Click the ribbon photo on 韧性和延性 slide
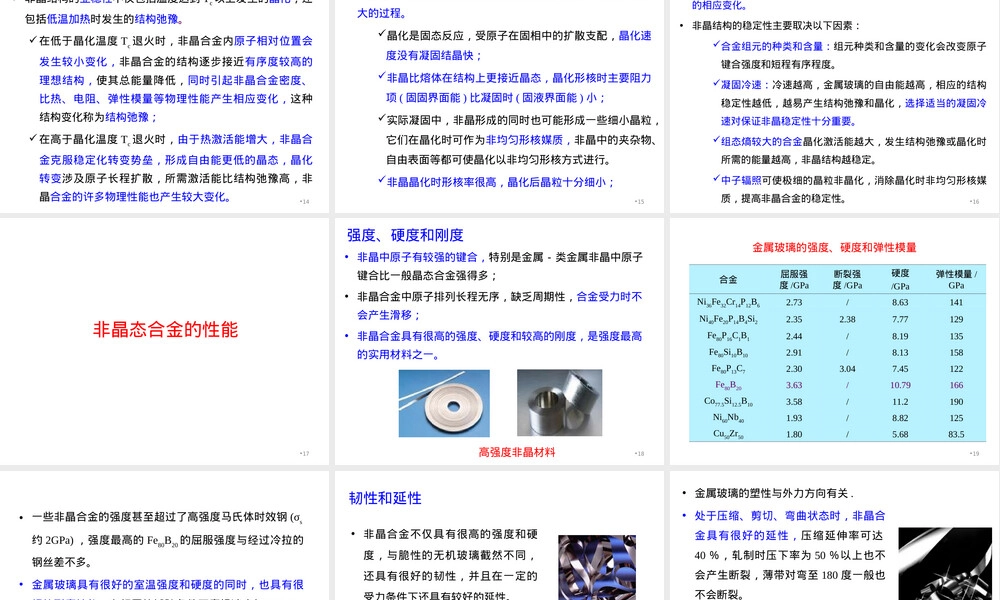This screenshot has width=1000, height=600. 597,567
